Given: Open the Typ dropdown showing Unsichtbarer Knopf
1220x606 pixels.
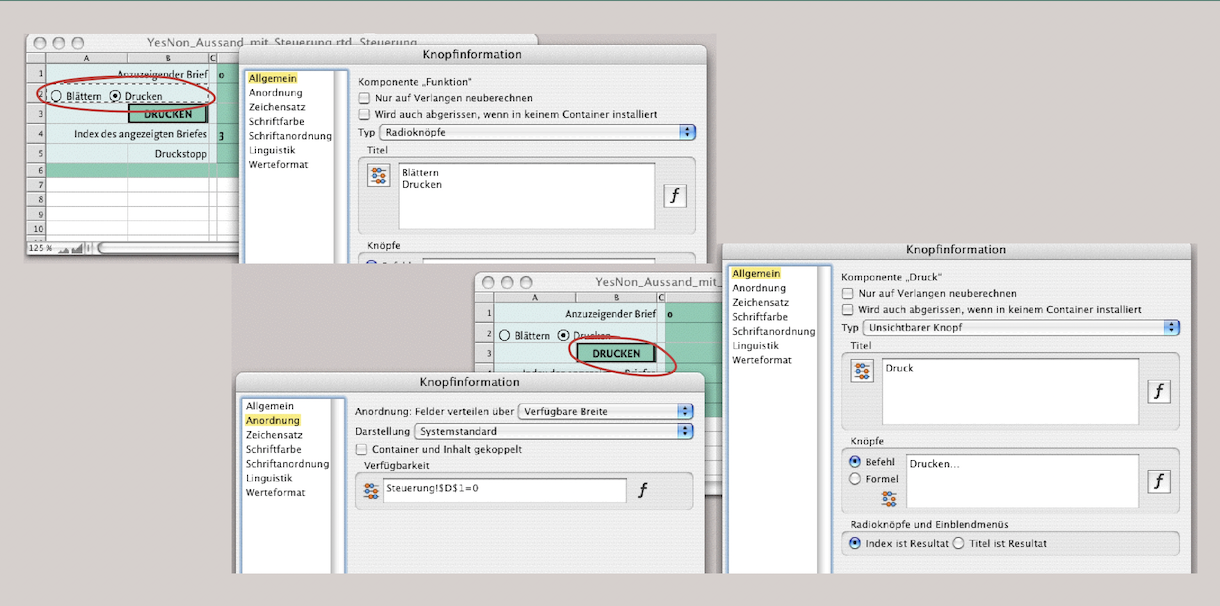Looking at the screenshot, I should [x=1020, y=327].
